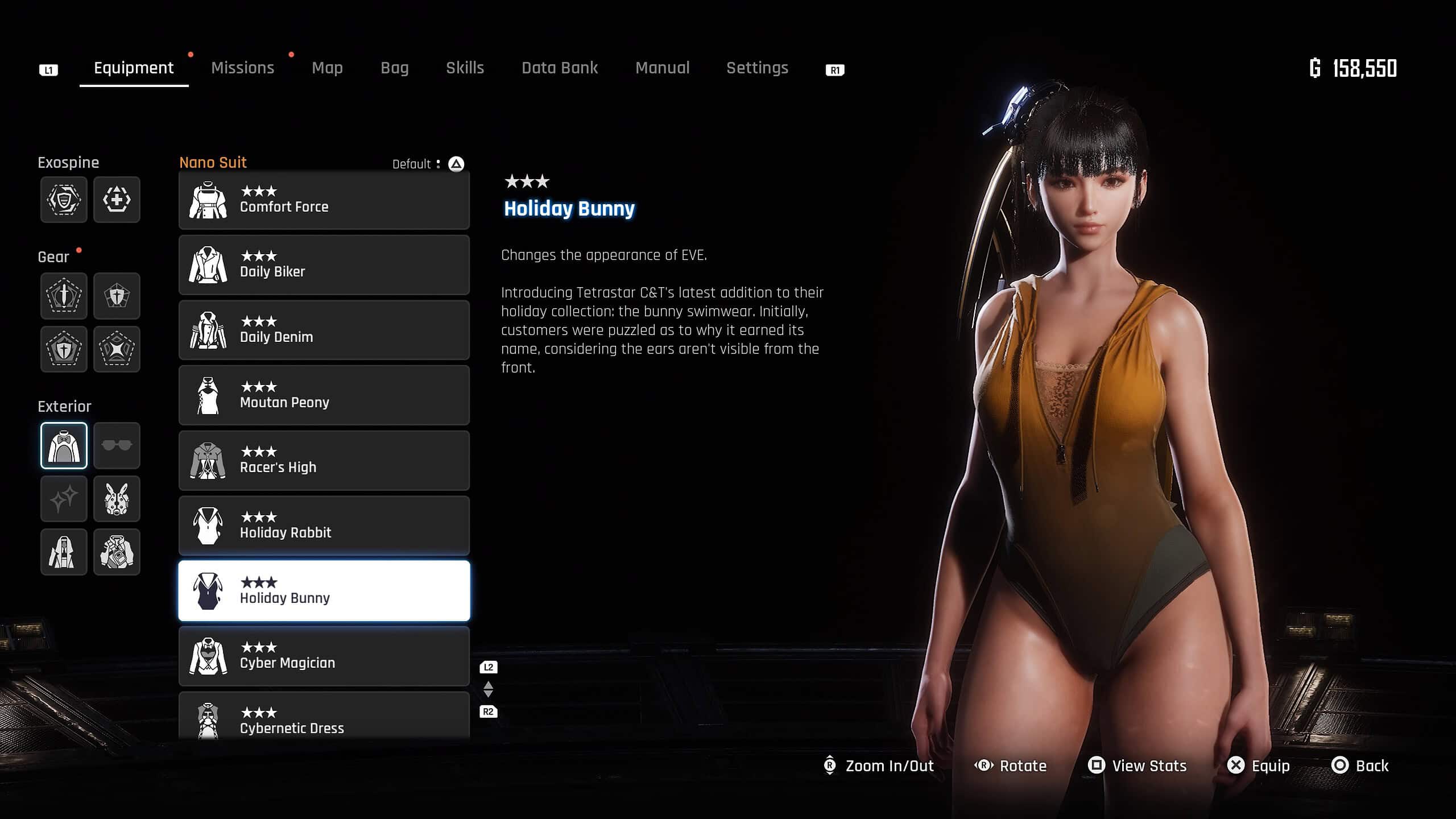Select the first Exospine slot

[64, 199]
